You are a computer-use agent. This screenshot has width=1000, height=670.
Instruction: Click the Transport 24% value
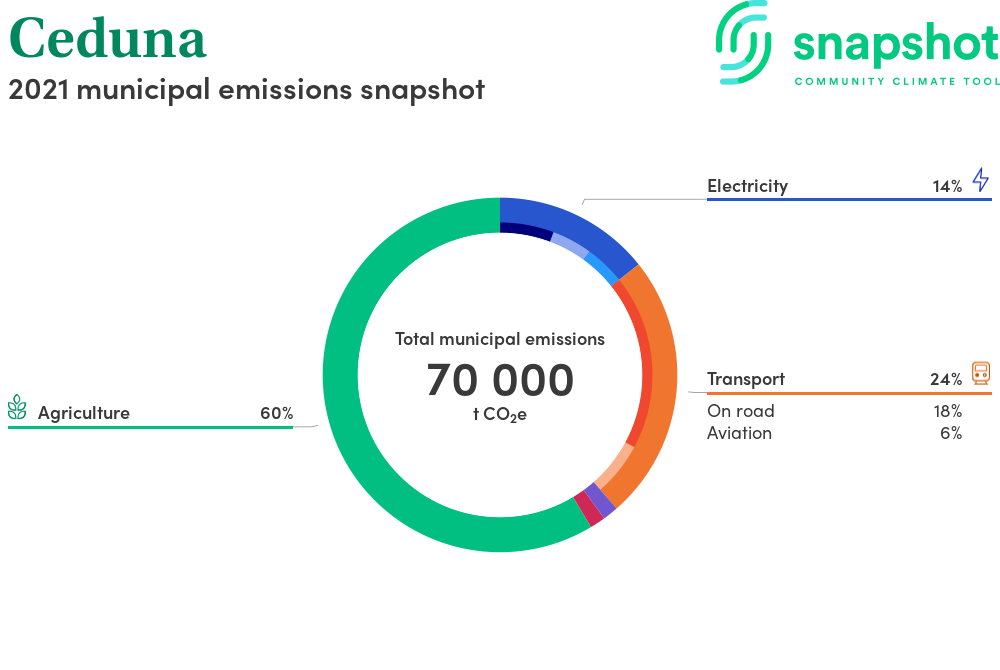[945, 379]
